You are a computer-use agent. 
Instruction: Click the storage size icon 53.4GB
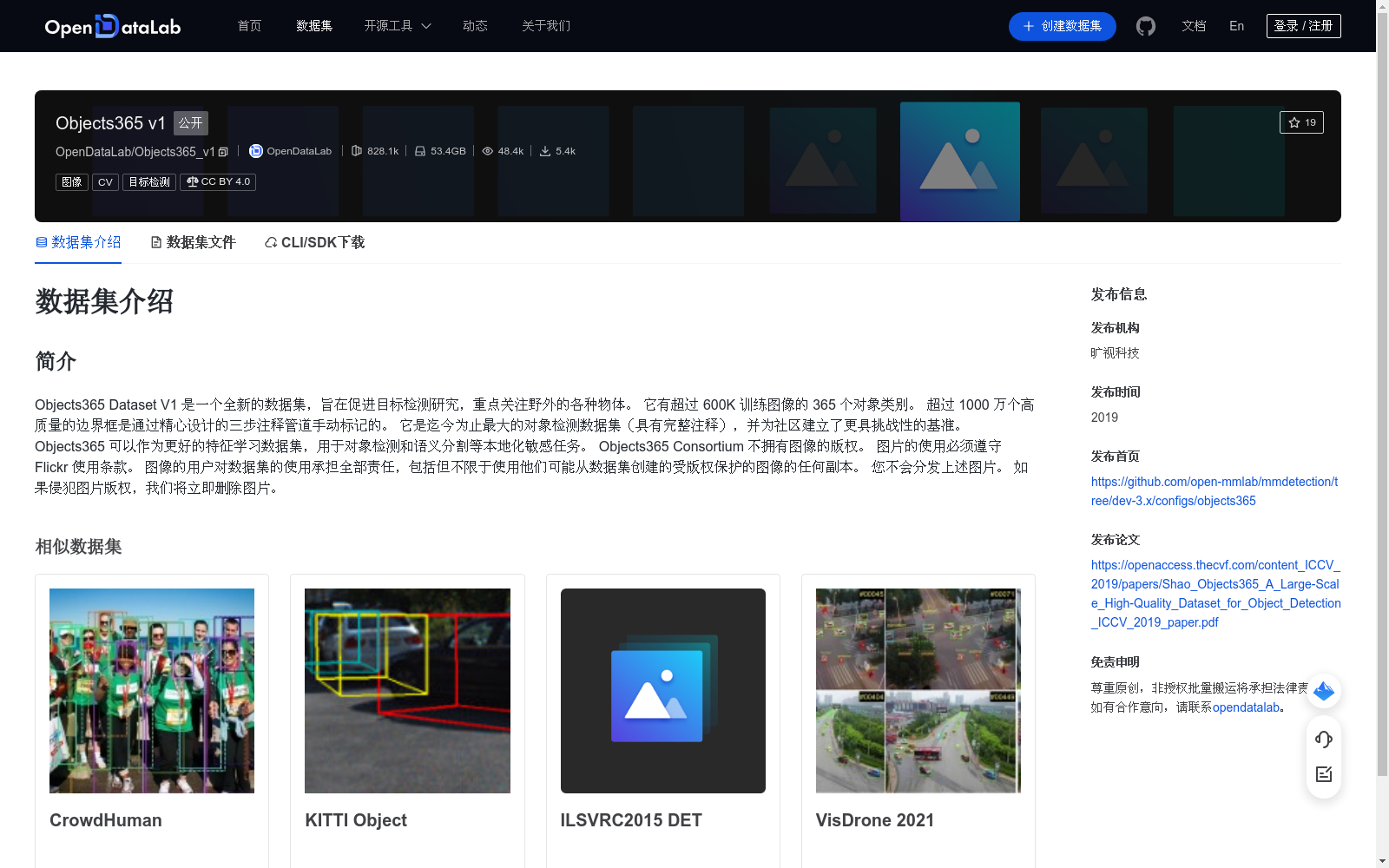pos(420,151)
